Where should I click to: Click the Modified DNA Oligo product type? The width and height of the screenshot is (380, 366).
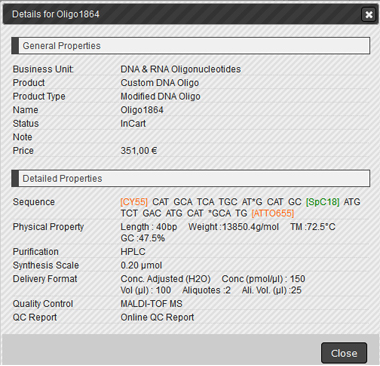click(160, 96)
